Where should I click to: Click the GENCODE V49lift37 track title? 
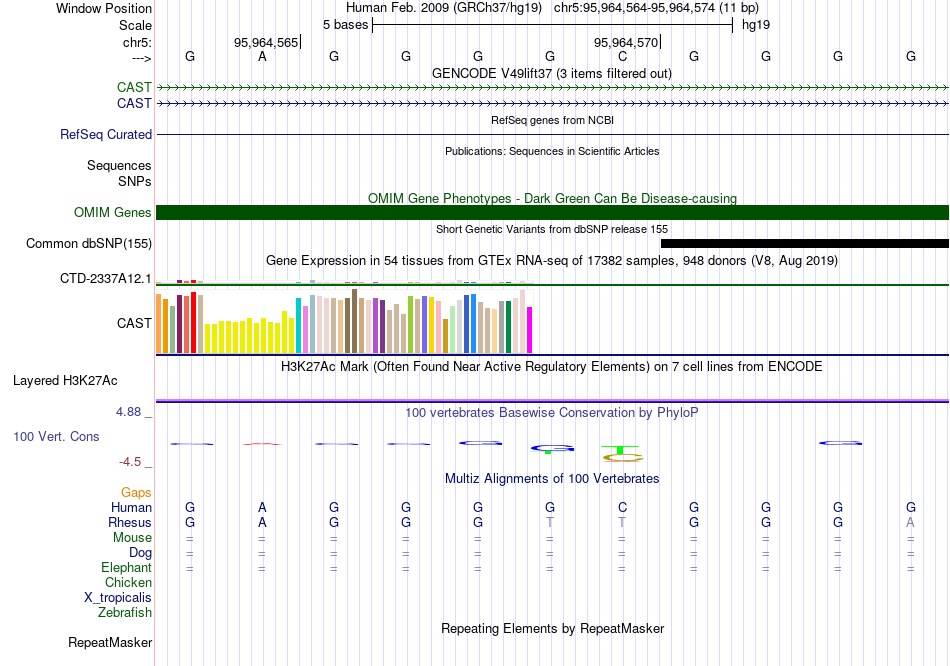551,73
